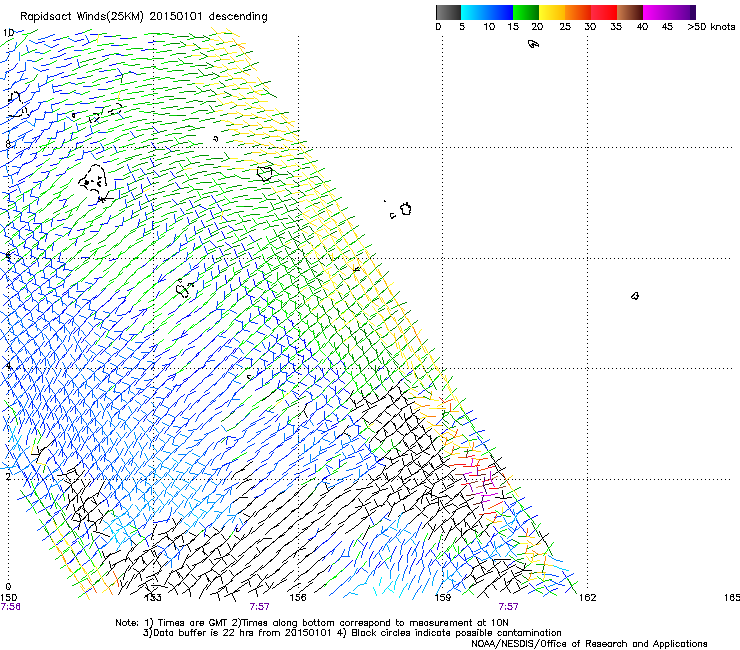
Task: Click the green 15-20 knots legend band
Action: 526,12
